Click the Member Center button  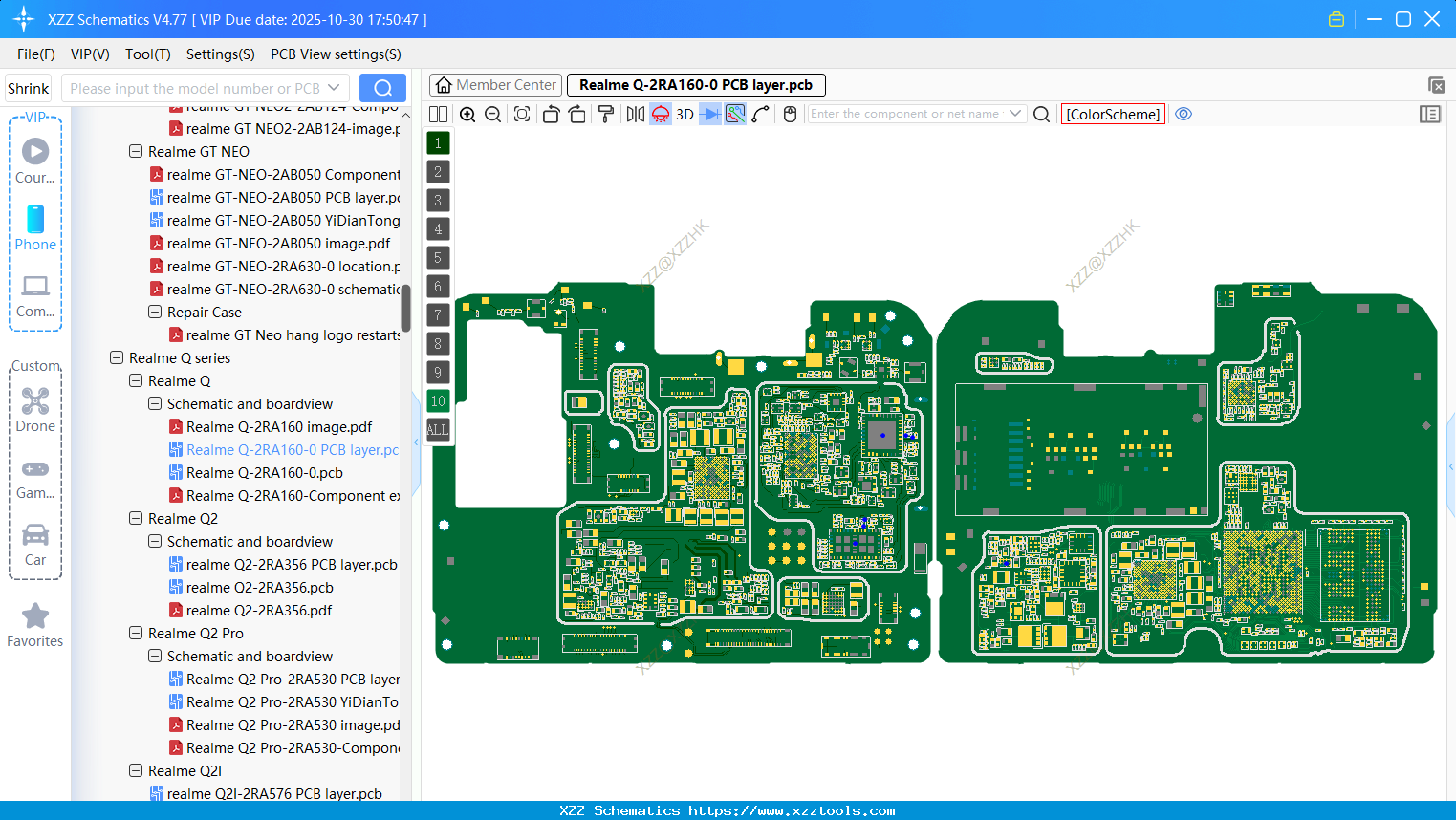tap(494, 84)
